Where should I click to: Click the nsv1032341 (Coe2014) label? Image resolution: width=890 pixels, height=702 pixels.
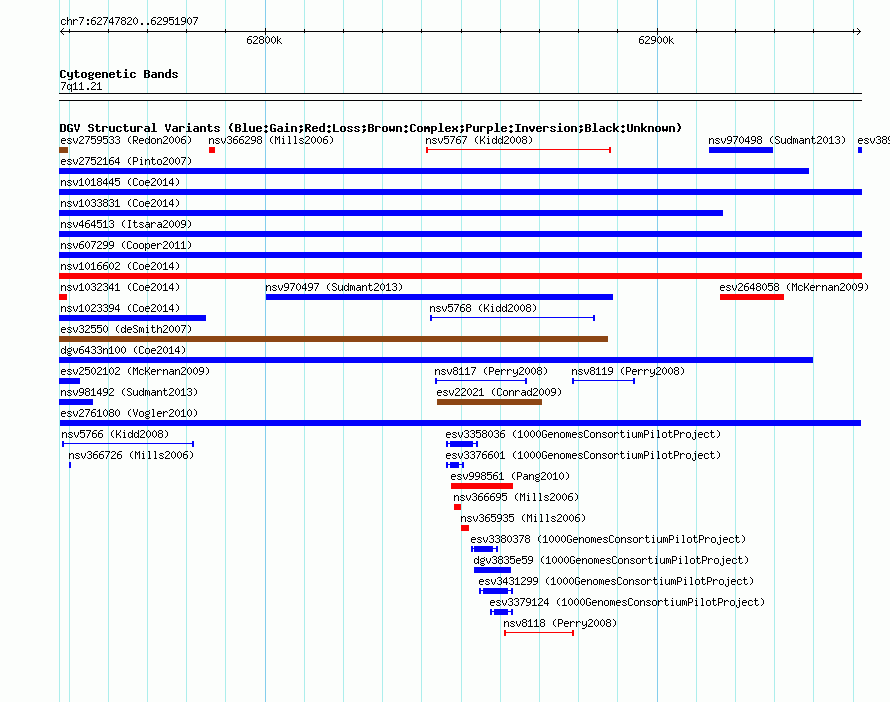click(x=120, y=287)
